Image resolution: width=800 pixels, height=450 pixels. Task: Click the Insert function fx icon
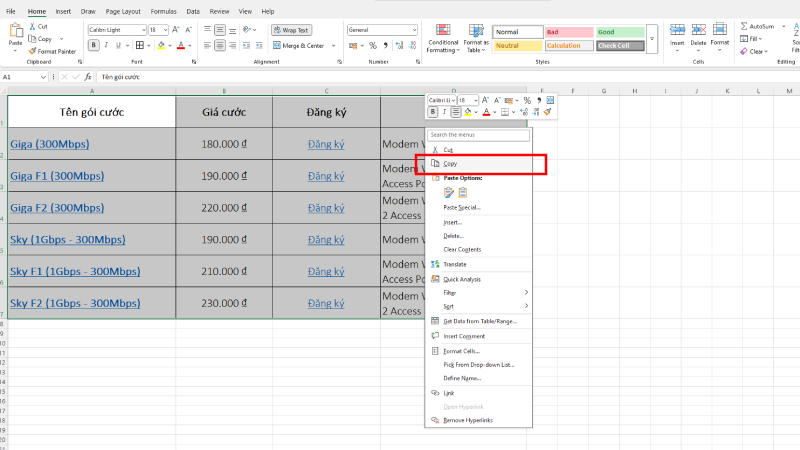click(88, 76)
